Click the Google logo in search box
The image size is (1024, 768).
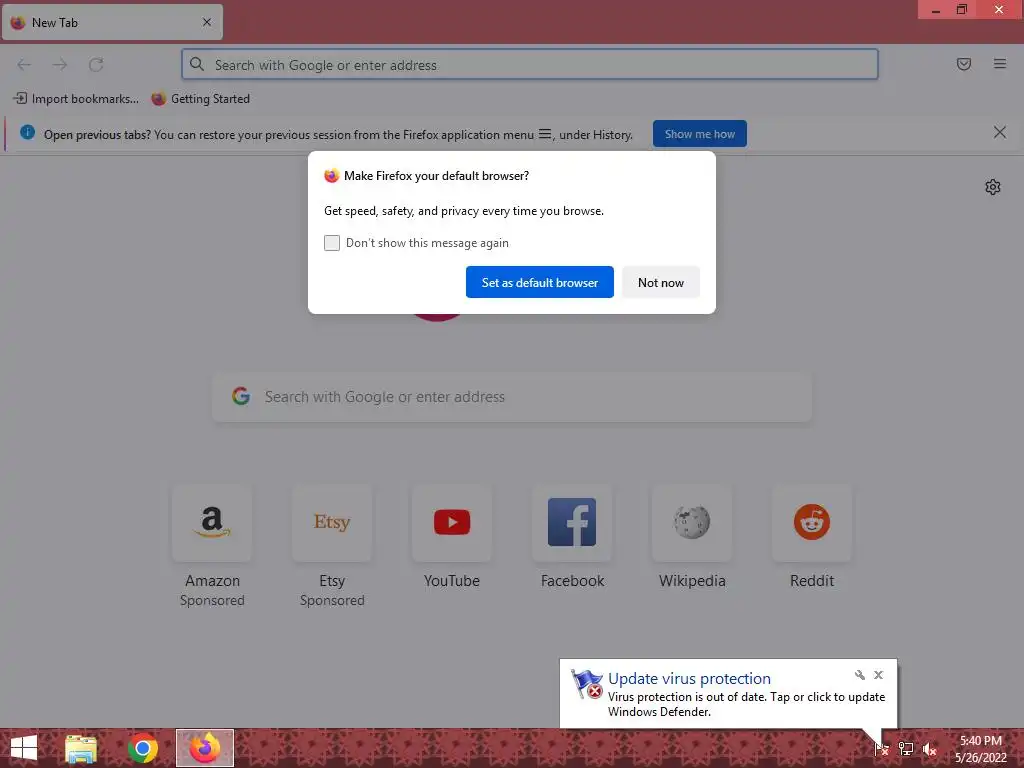pyautogui.click(x=241, y=396)
